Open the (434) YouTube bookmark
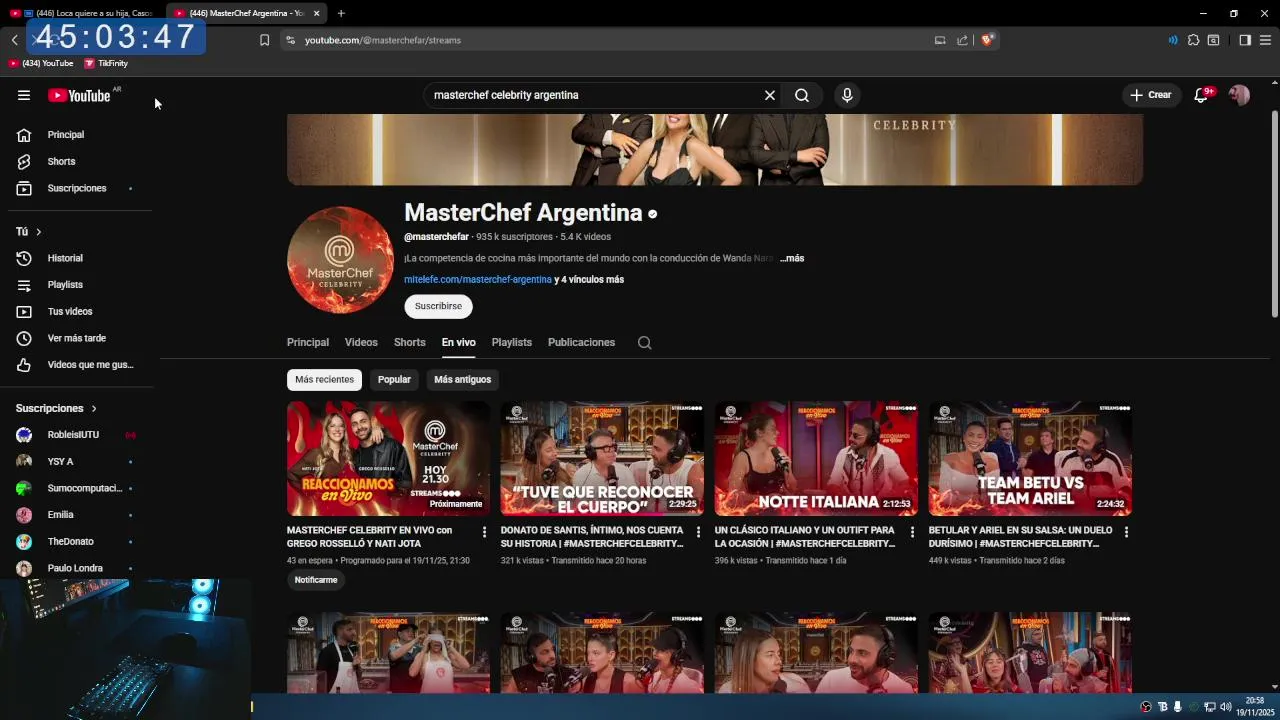1280x720 pixels. (x=41, y=63)
